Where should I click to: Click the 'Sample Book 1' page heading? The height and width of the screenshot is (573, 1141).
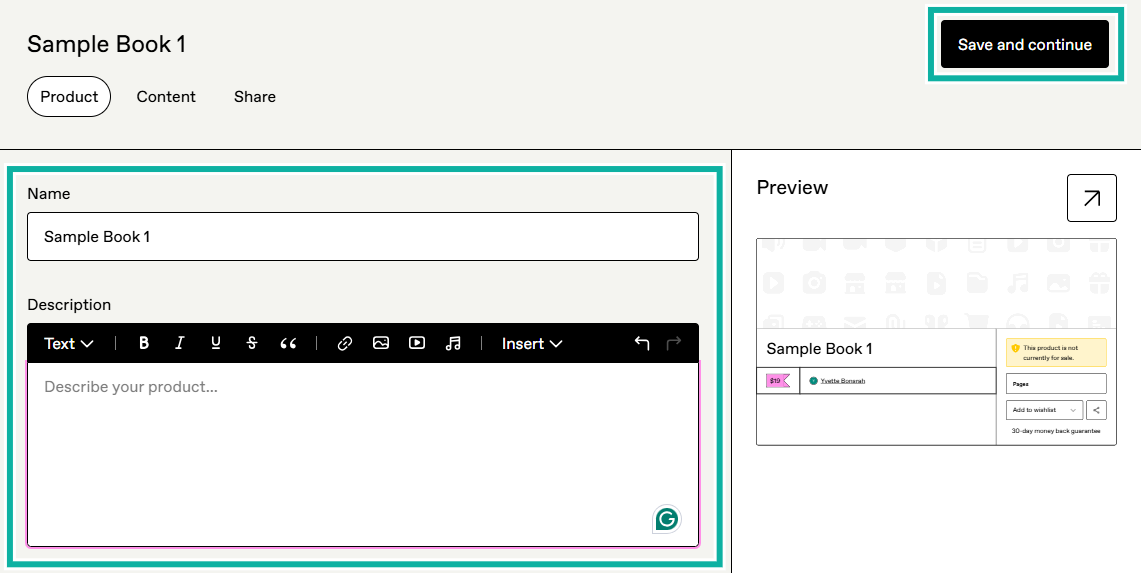click(x=106, y=44)
